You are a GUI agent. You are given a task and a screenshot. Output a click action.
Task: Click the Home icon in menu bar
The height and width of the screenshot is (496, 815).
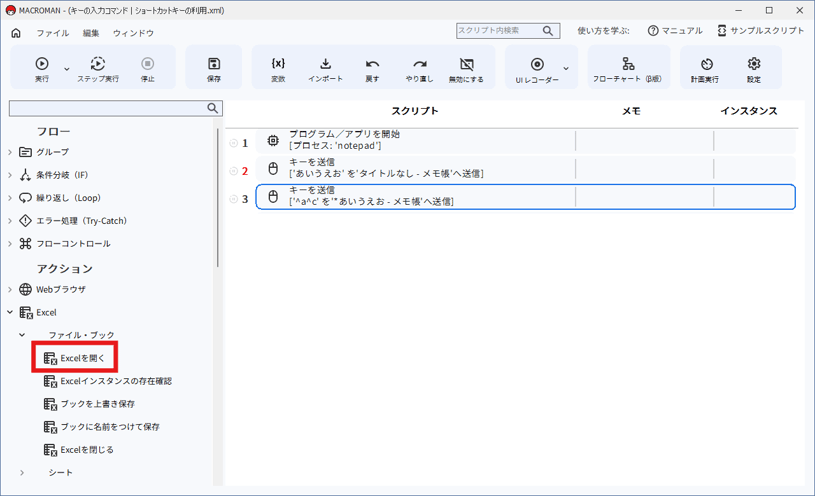(16, 33)
